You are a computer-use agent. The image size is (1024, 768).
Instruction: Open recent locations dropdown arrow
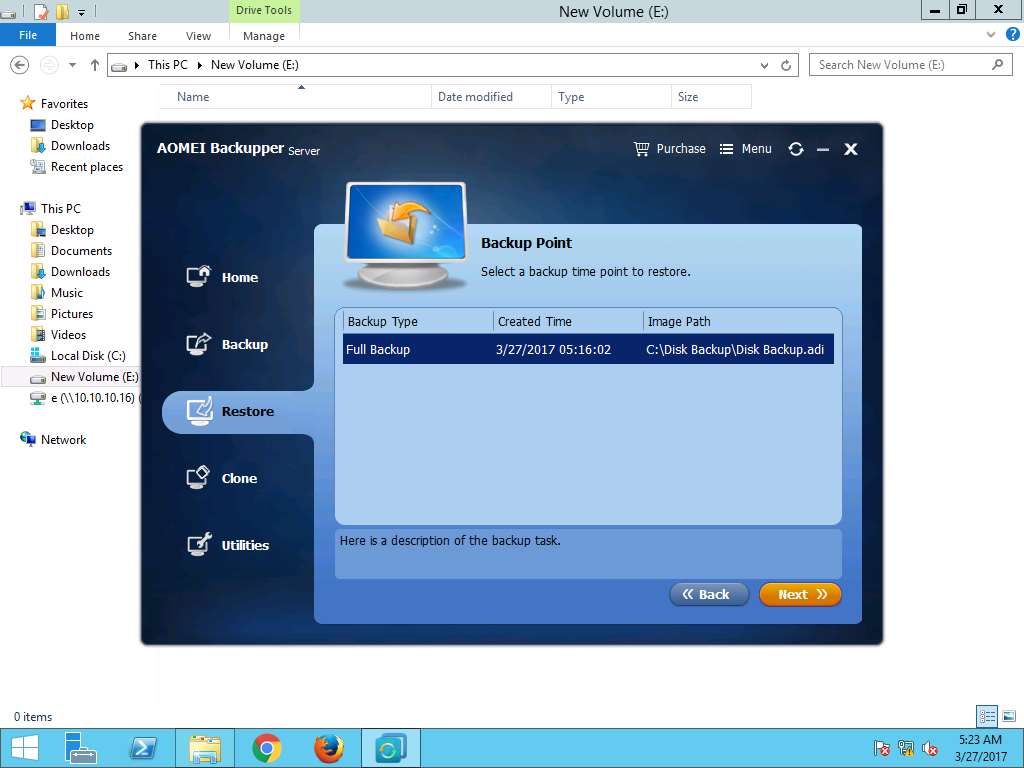click(72, 65)
